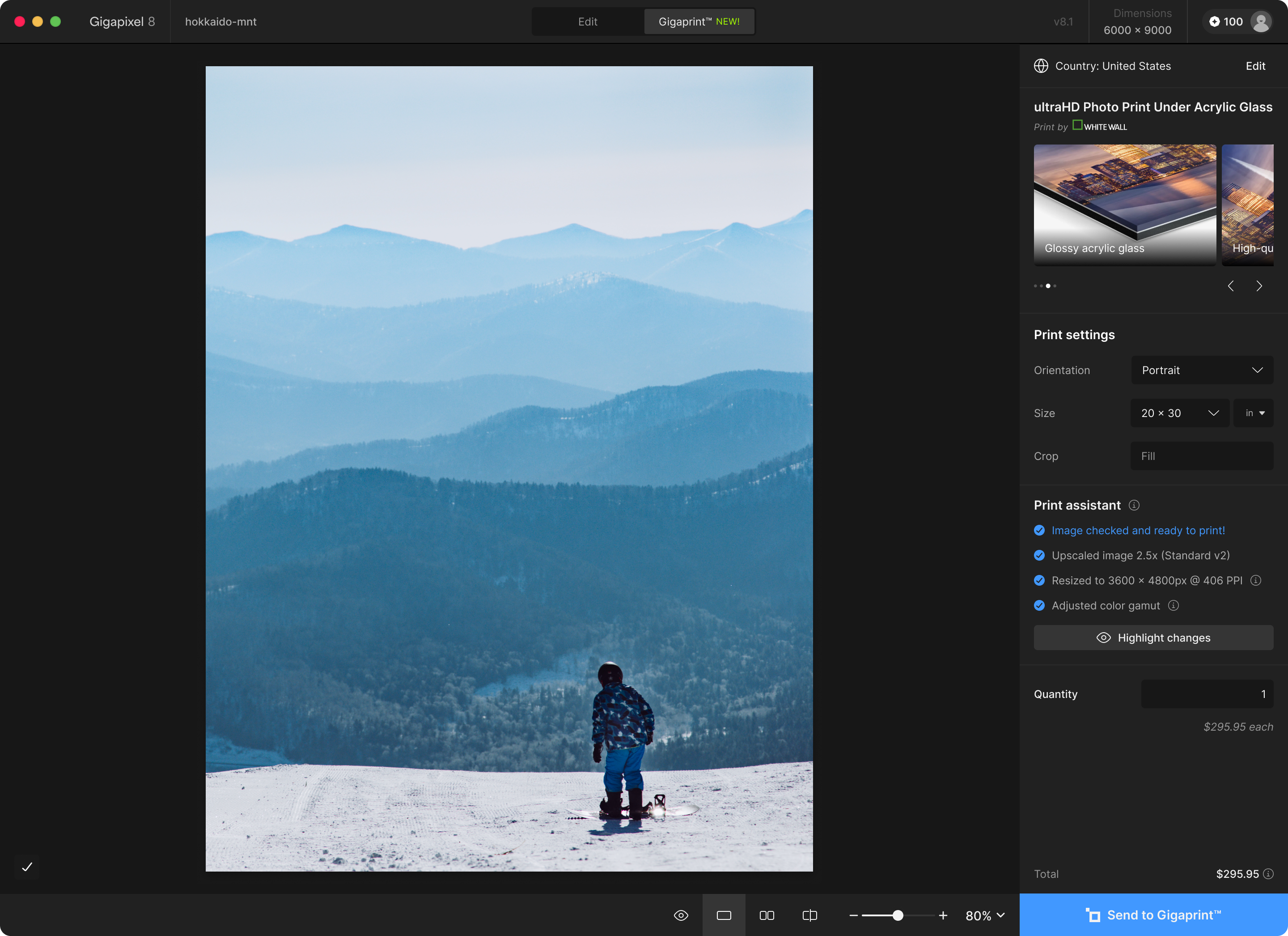Open info icon beside the $295.95 total
1288x936 pixels.
[x=1268, y=873]
